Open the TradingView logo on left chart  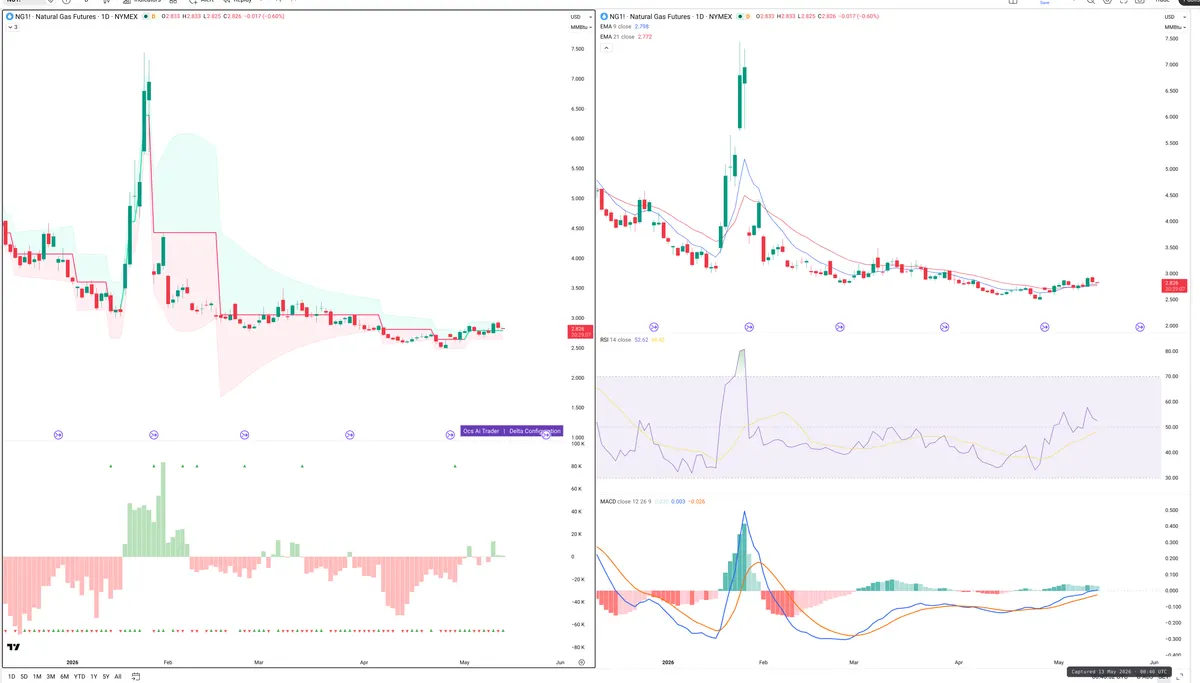13,648
